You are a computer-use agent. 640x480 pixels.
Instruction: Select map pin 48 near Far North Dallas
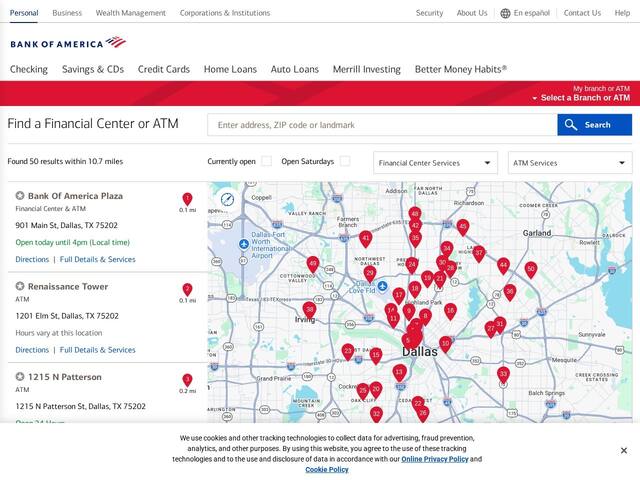[x=415, y=215]
